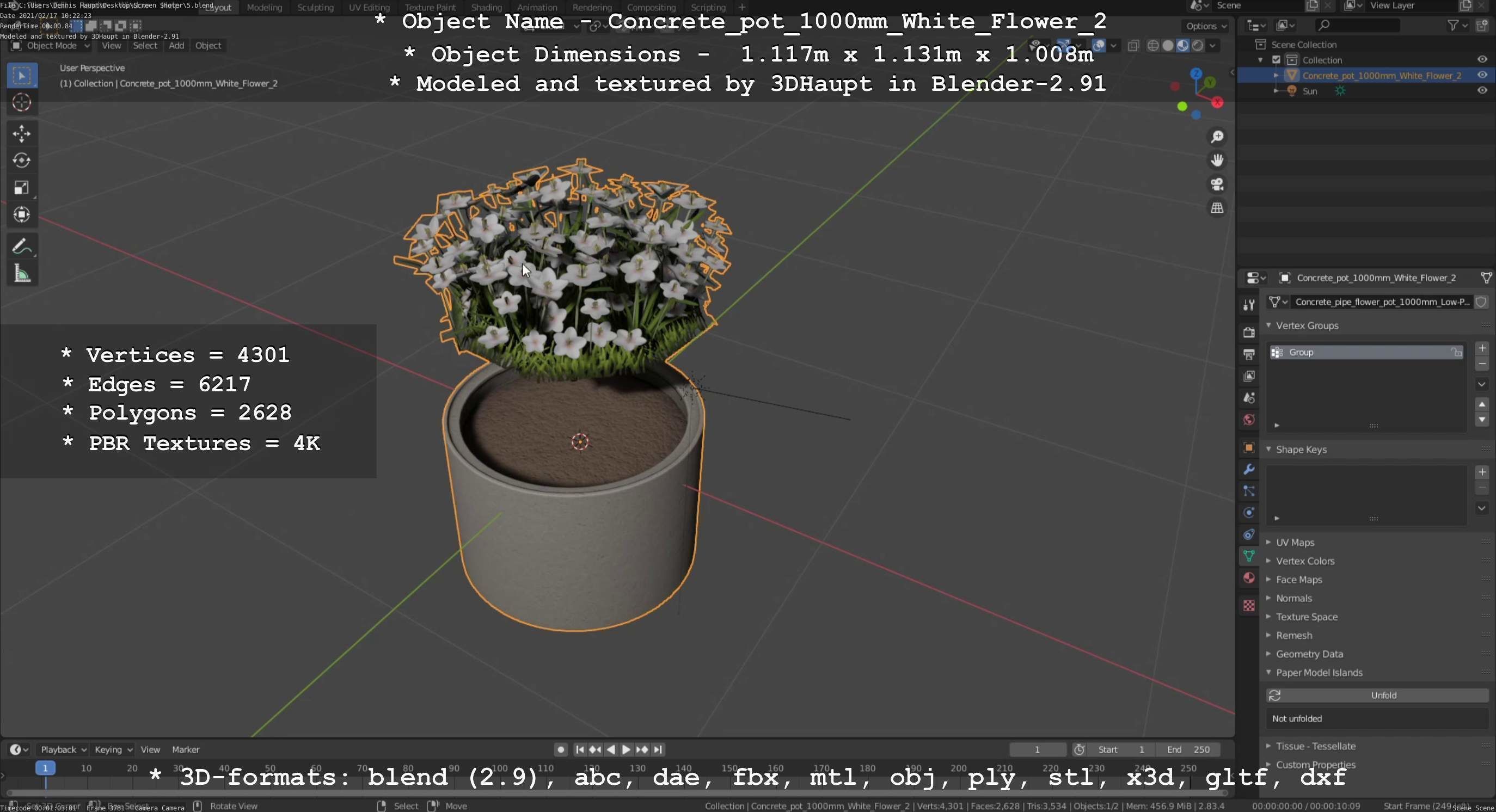
Task: Open the Modifier properties wrench tab
Action: pyautogui.click(x=1249, y=469)
